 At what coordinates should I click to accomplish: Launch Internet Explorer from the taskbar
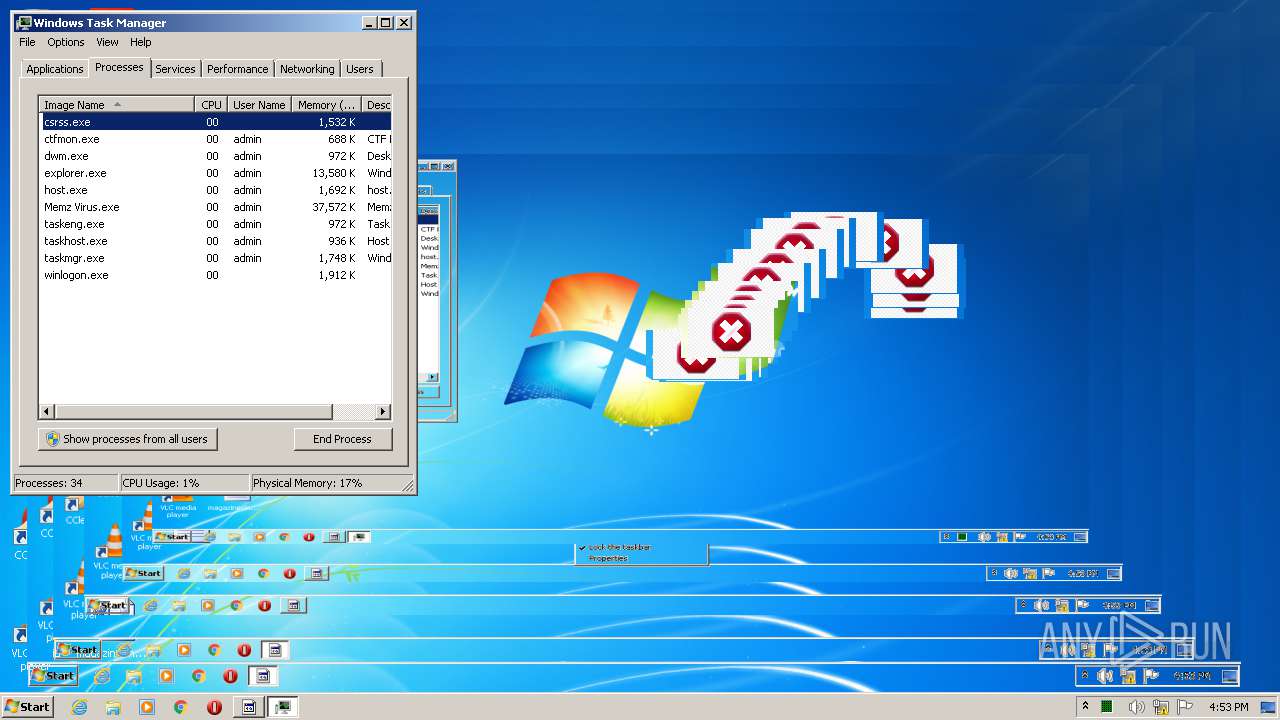tap(79, 707)
